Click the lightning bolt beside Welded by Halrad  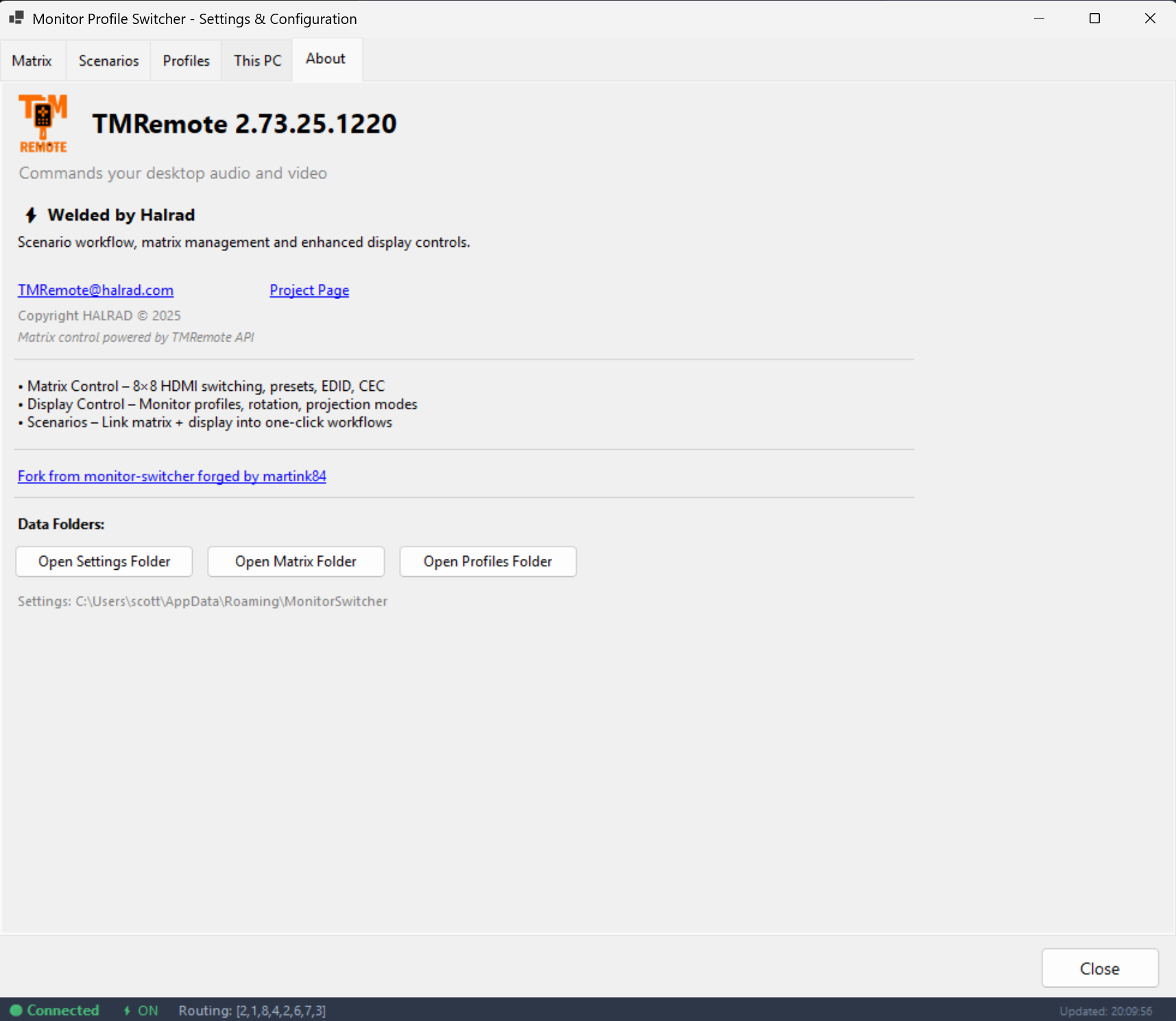pyautogui.click(x=31, y=215)
